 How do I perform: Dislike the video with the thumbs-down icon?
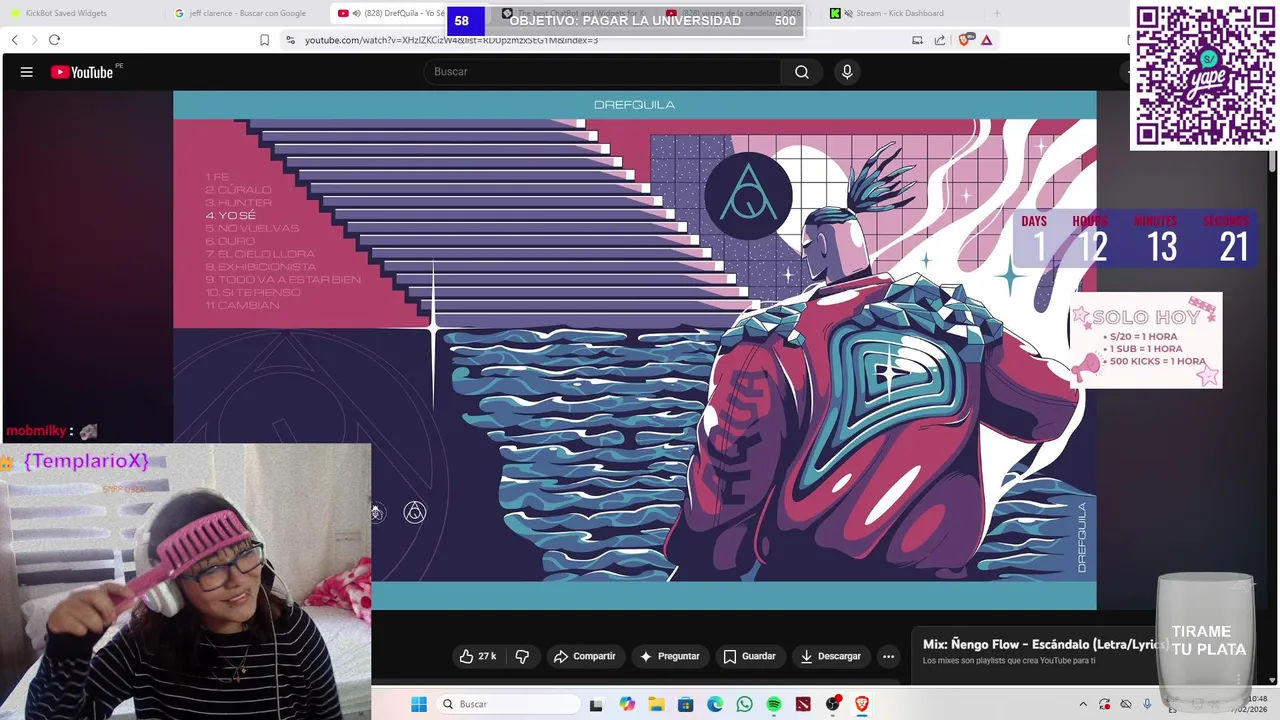(x=522, y=656)
